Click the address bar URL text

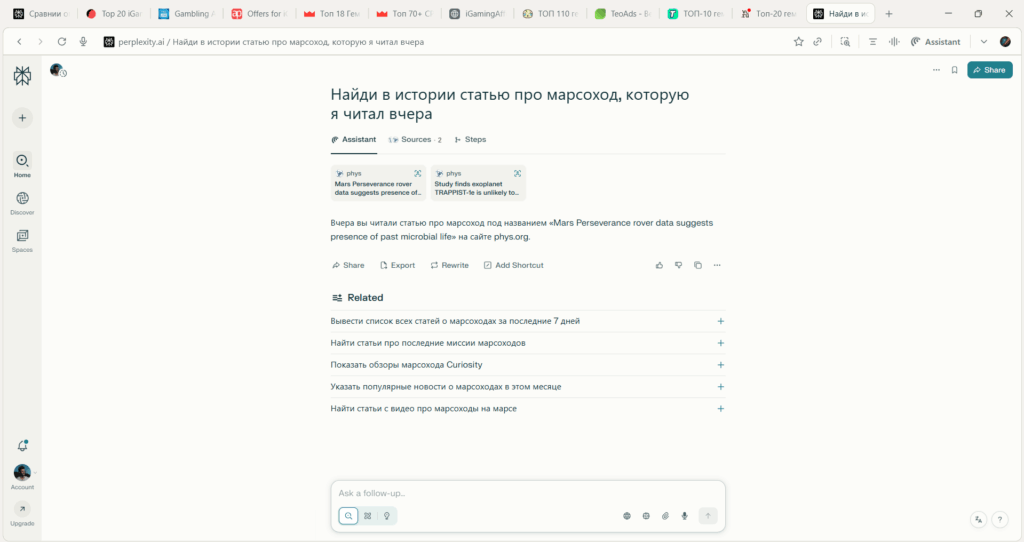point(271,42)
